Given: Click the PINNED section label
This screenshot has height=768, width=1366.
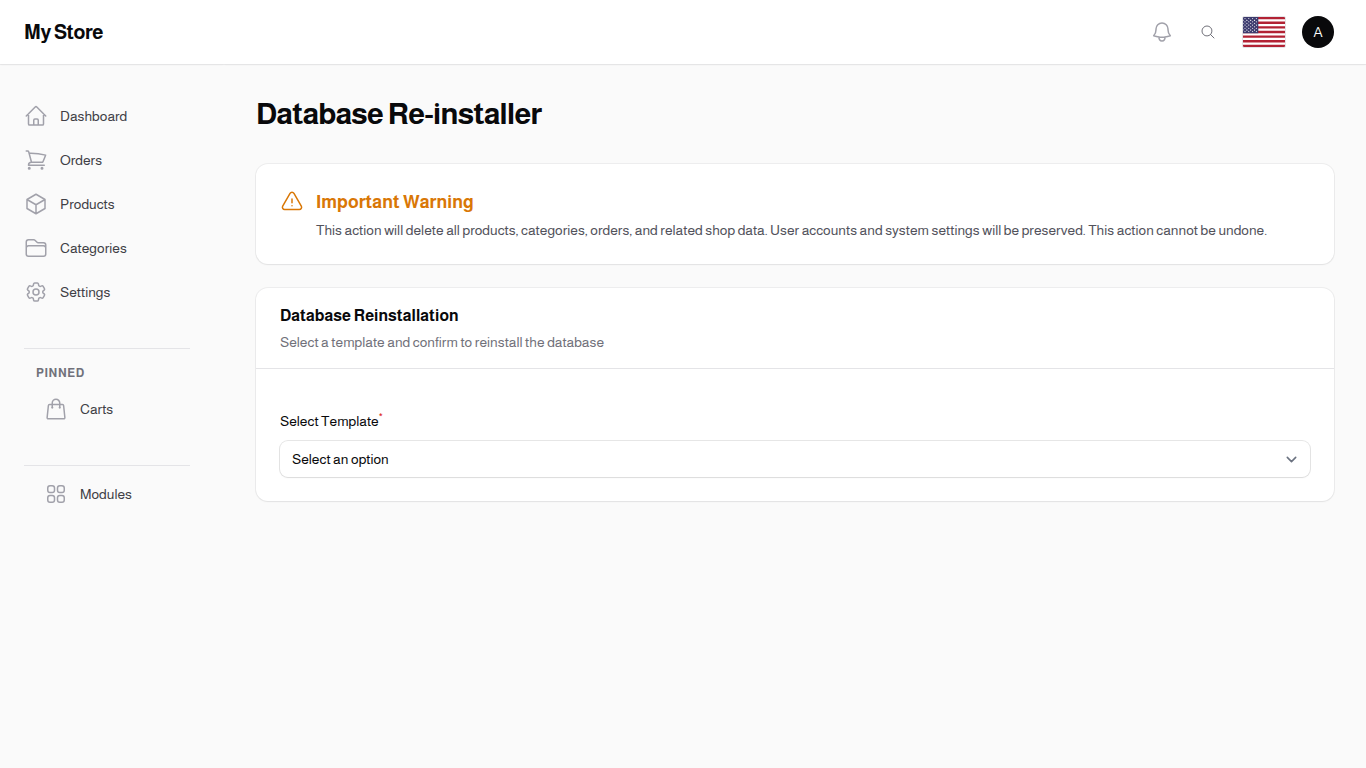Looking at the screenshot, I should [x=60, y=372].
